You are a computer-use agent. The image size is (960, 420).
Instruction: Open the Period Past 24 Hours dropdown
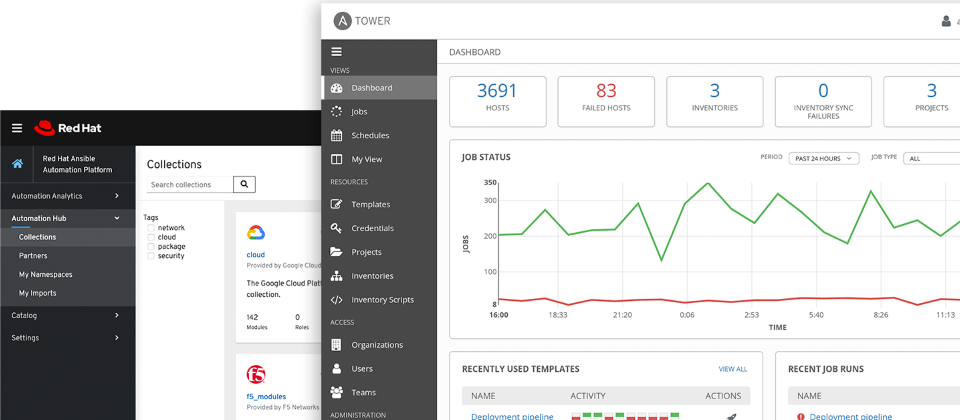823,159
